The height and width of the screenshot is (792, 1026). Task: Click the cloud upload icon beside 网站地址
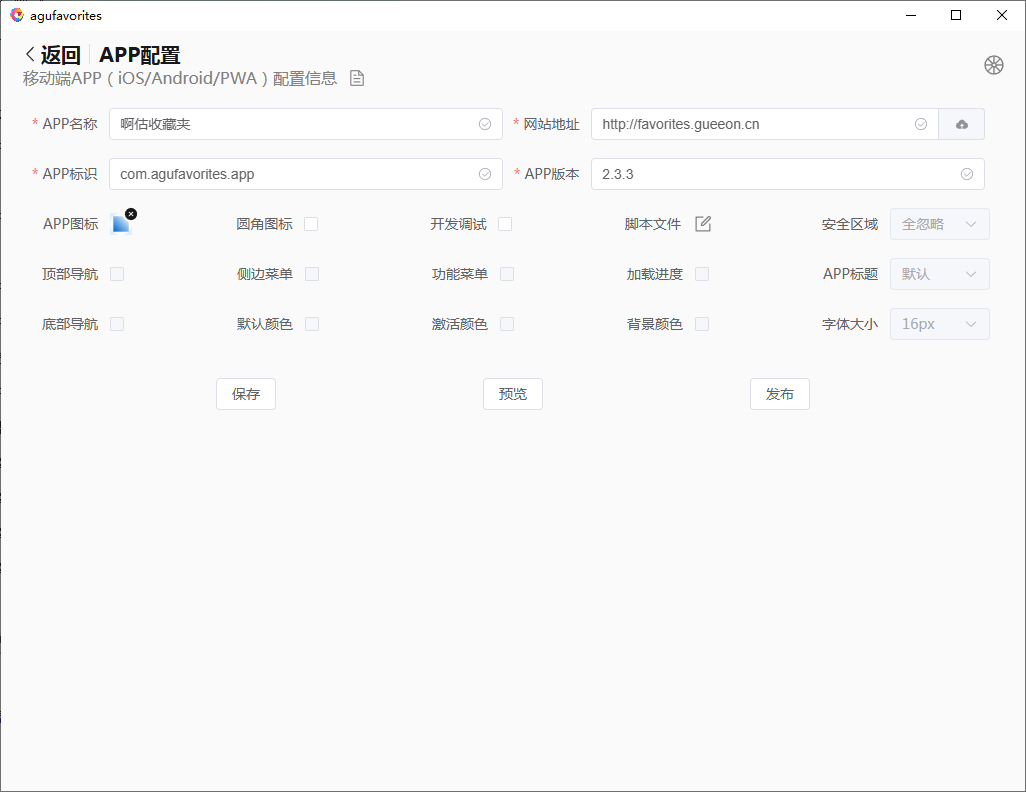[x=962, y=124]
